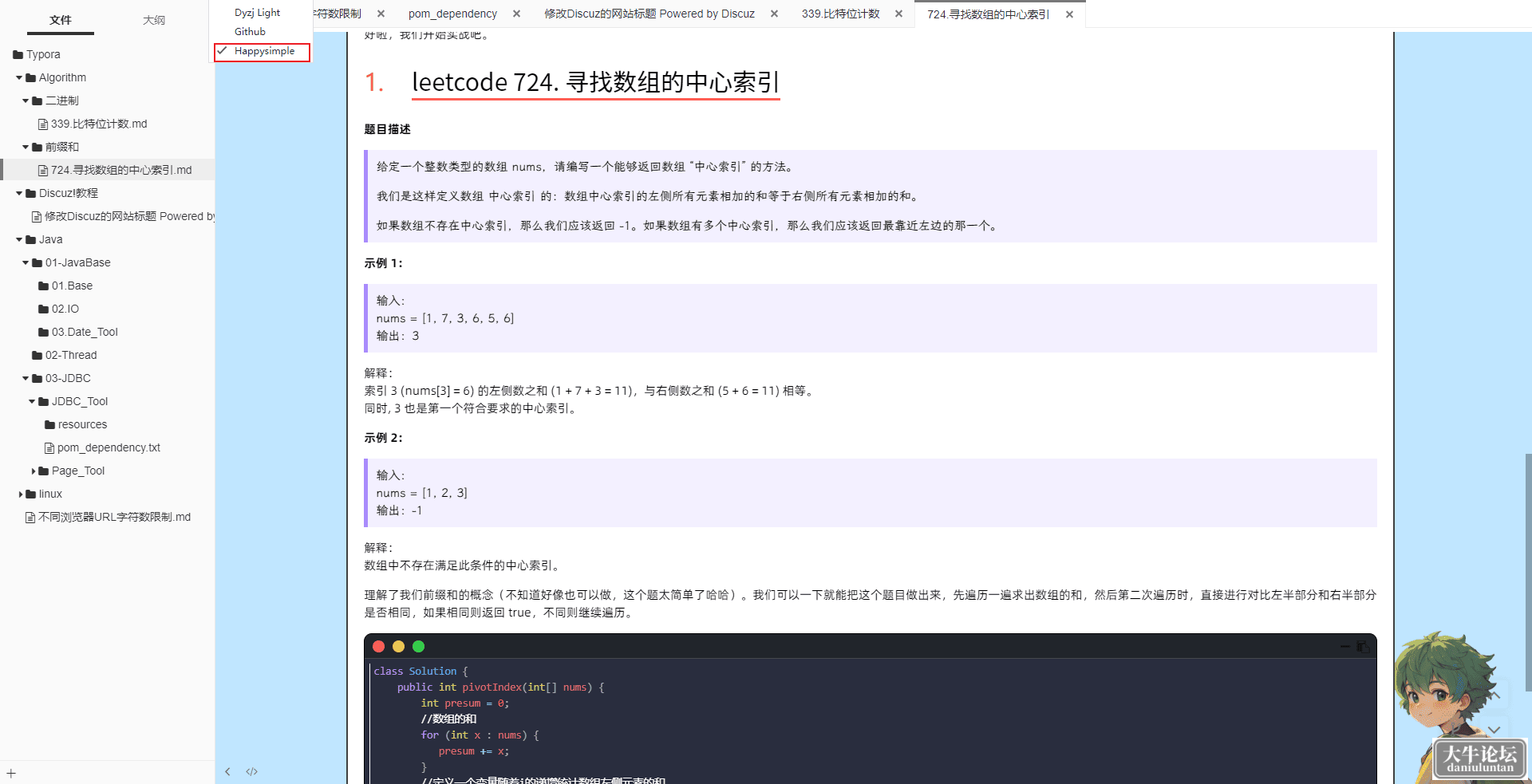
Task: Select the Dyzj Light theme
Action: tap(257, 13)
